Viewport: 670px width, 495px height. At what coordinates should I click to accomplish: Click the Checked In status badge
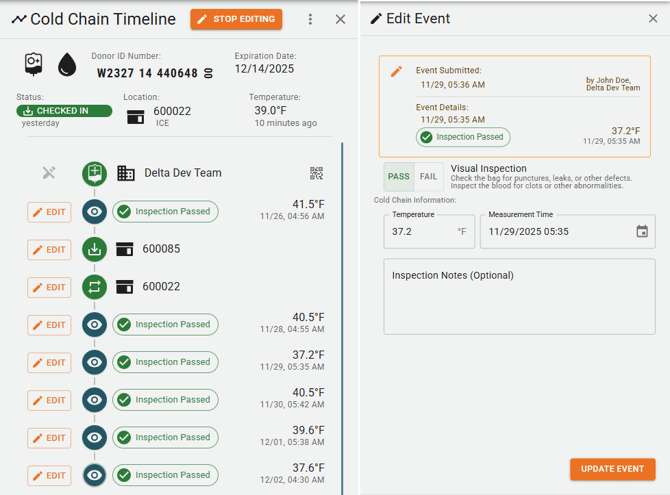[x=64, y=111]
